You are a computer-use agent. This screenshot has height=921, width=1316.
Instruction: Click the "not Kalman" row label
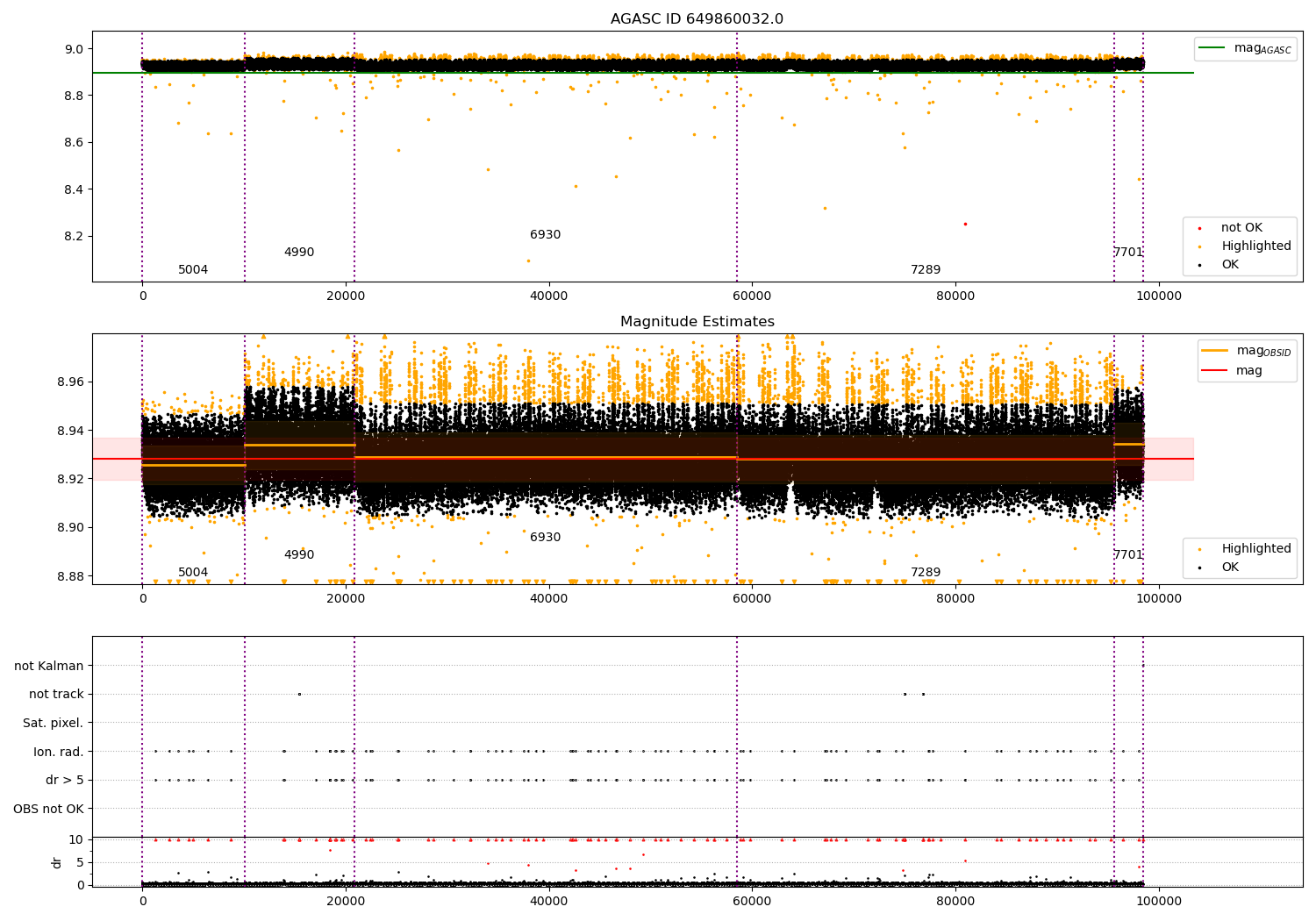click(49, 667)
